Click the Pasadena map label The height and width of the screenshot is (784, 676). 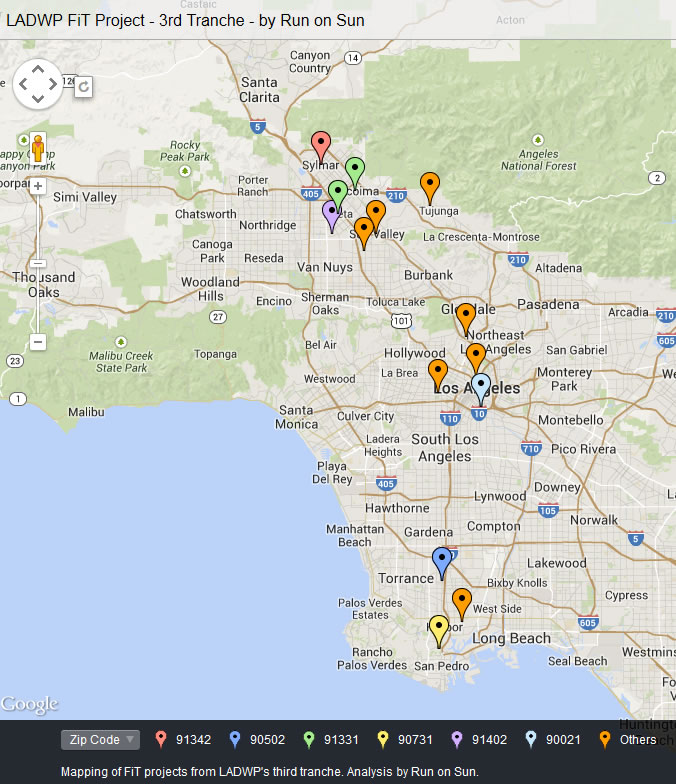tap(548, 304)
